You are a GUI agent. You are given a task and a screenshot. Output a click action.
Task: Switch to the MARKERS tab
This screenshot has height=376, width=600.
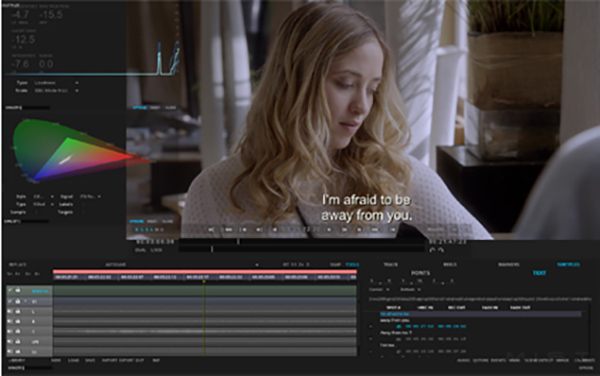[x=509, y=264]
